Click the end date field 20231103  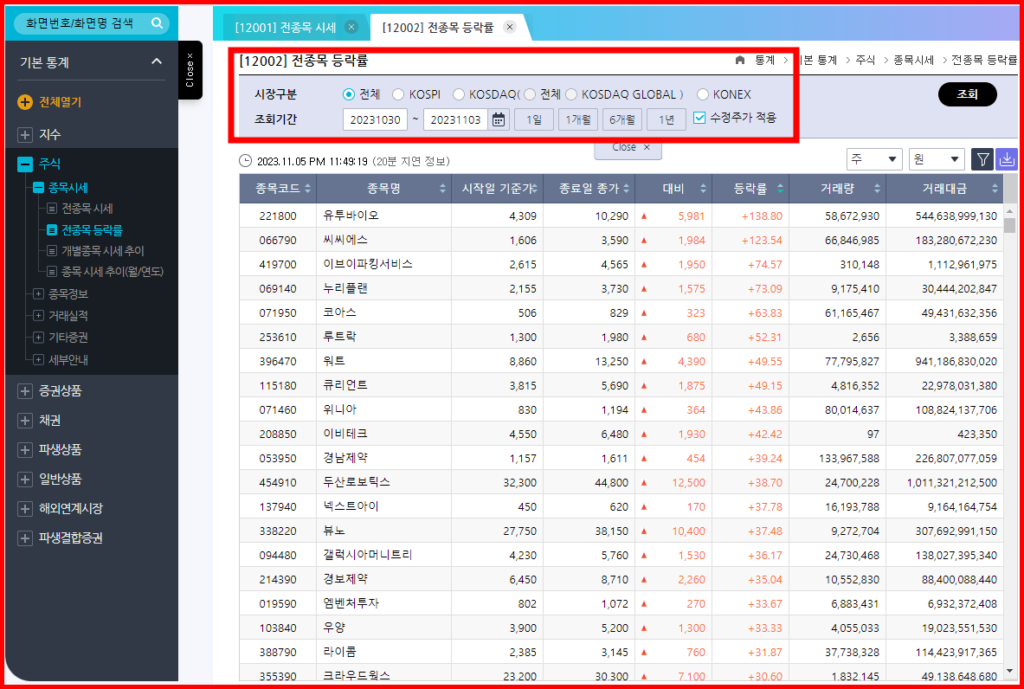pyautogui.click(x=456, y=120)
